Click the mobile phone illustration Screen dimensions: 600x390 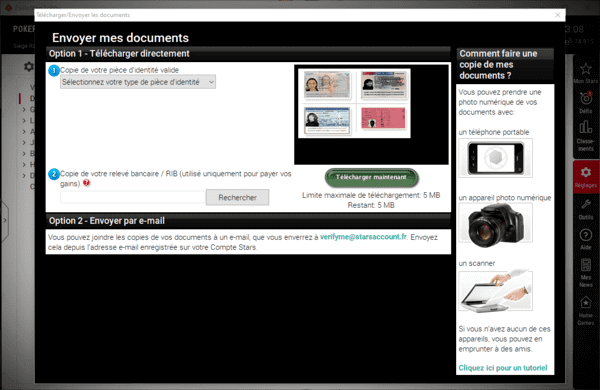496,158
